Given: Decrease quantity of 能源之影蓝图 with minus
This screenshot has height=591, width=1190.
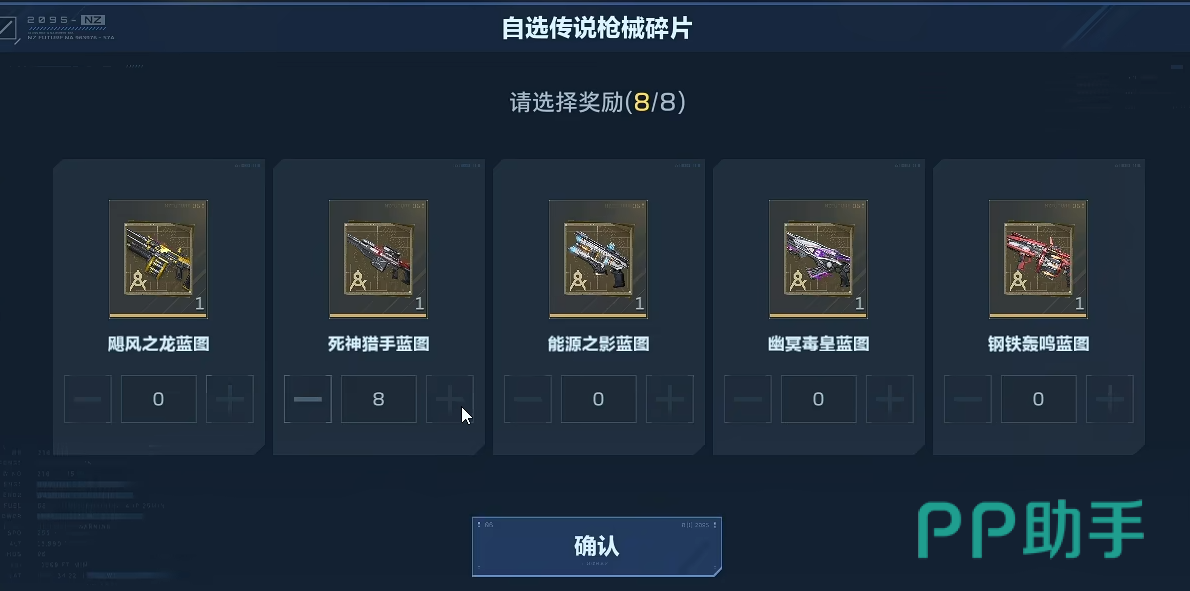Looking at the screenshot, I should click(527, 399).
